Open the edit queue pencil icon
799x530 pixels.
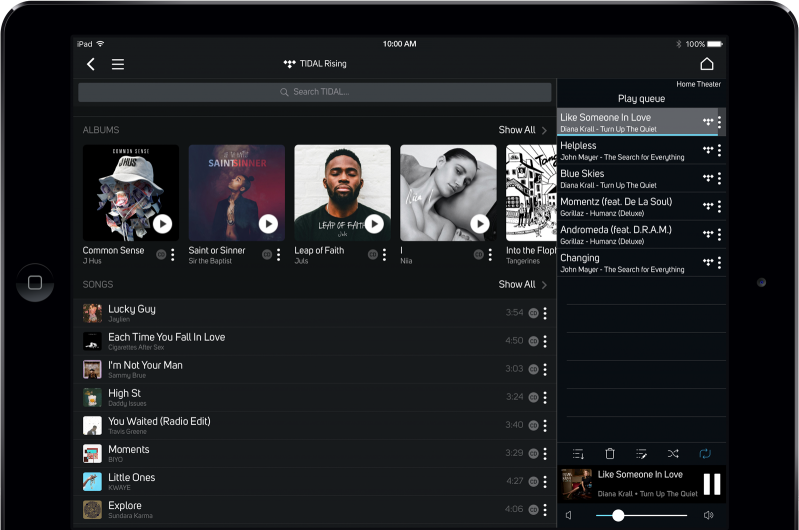point(641,454)
